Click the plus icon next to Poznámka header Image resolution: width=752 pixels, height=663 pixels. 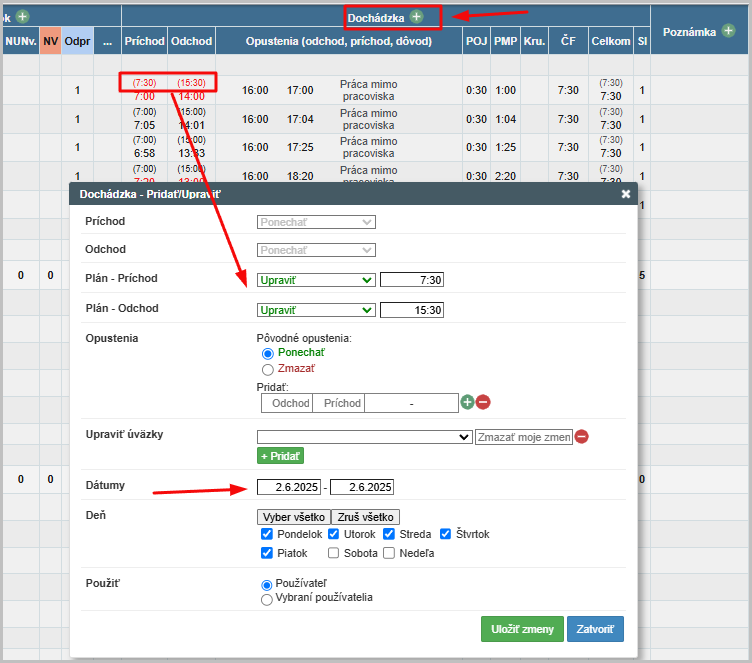point(728,31)
